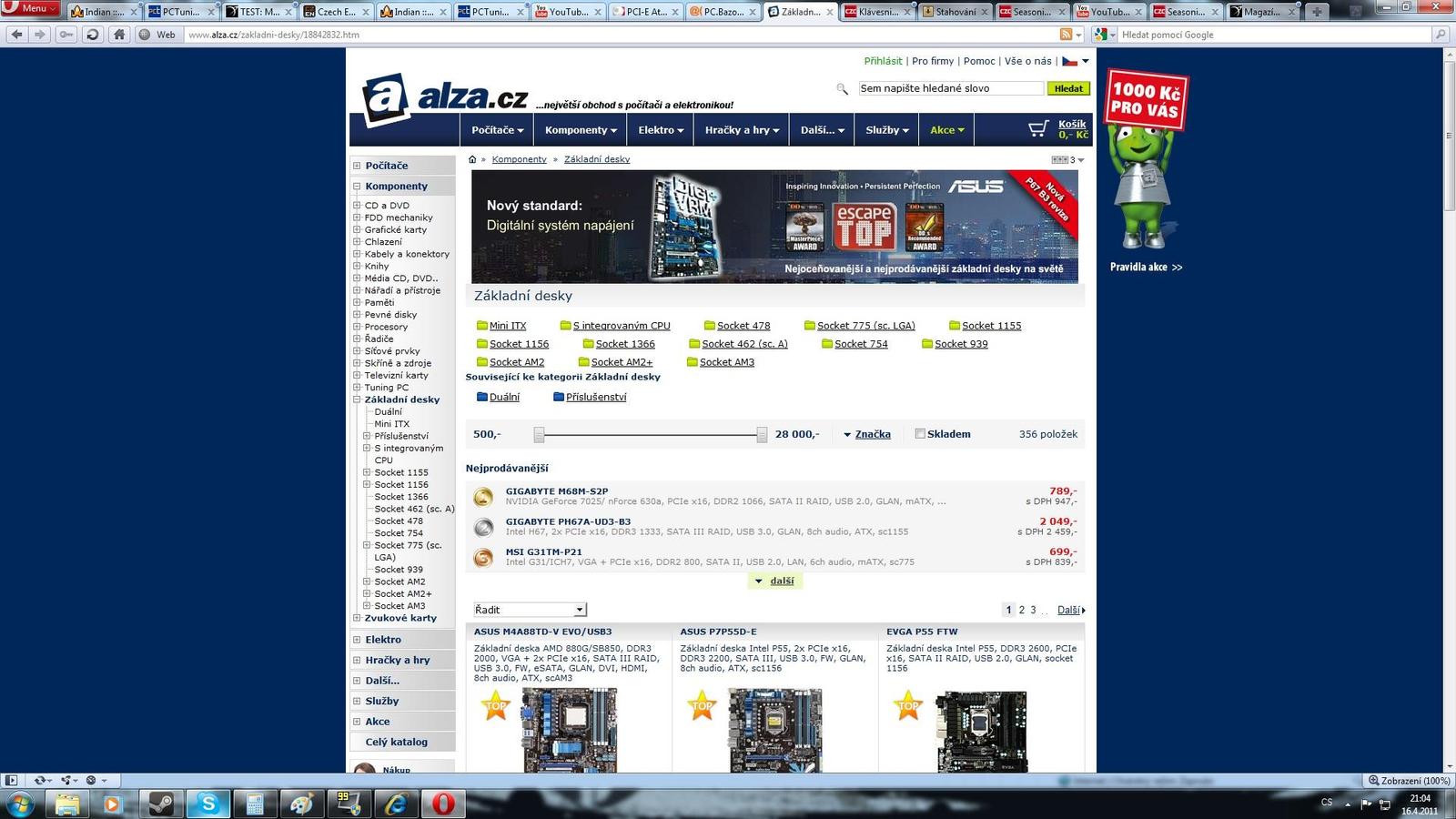Image resolution: width=1456 pixels, height=819 pixels.
Task: Open the Paint taskbar icon
Action: tap(302, 804)
